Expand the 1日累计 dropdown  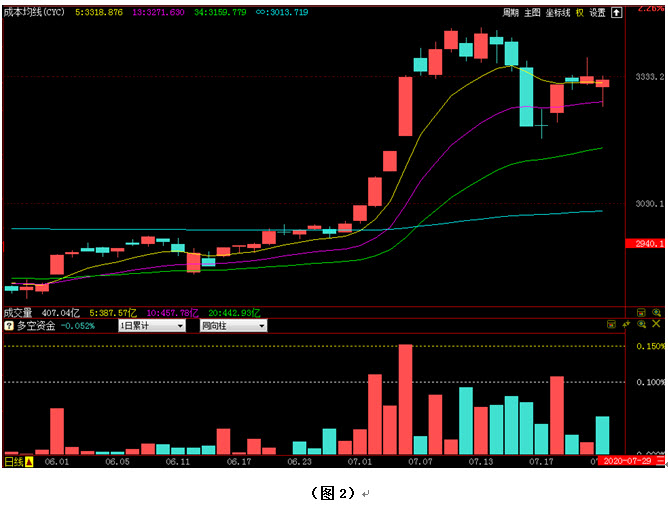coord(152,326)
